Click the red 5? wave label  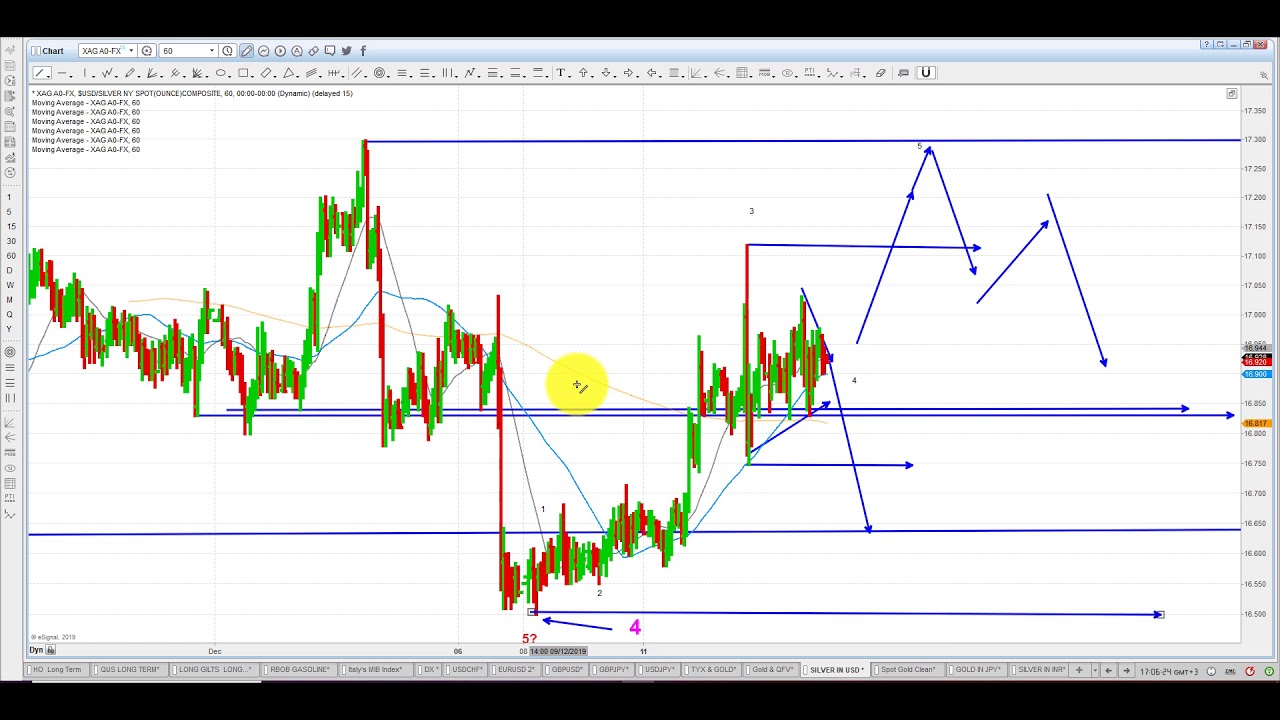point(529,639)
